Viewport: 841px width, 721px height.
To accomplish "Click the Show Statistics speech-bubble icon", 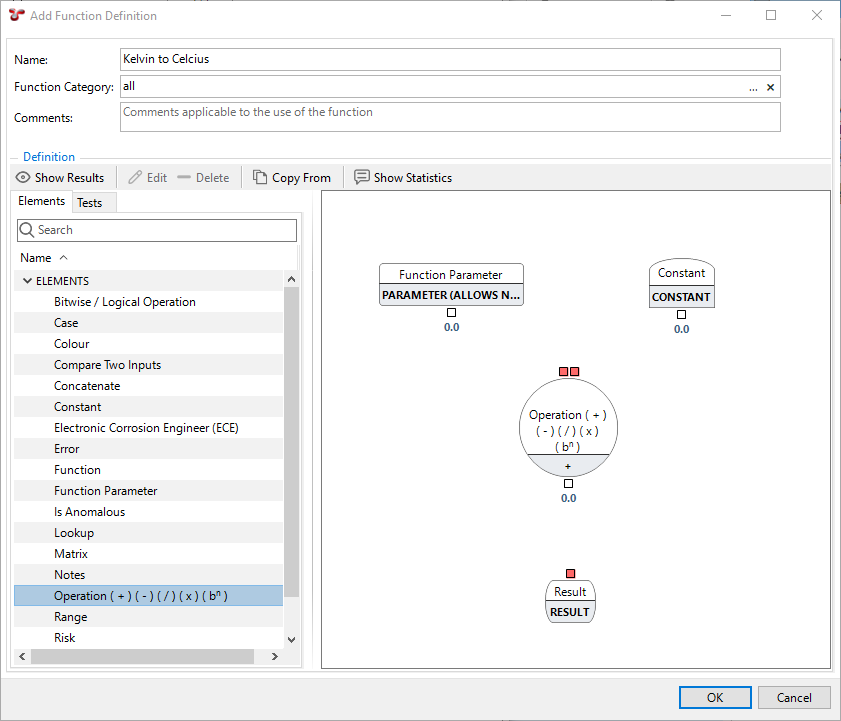I will tap(362, 178).
